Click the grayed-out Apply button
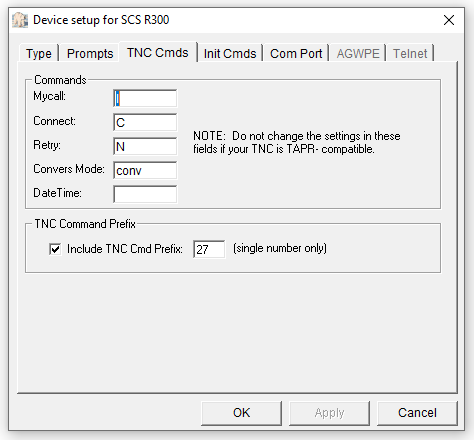 [x=329, y=413]
